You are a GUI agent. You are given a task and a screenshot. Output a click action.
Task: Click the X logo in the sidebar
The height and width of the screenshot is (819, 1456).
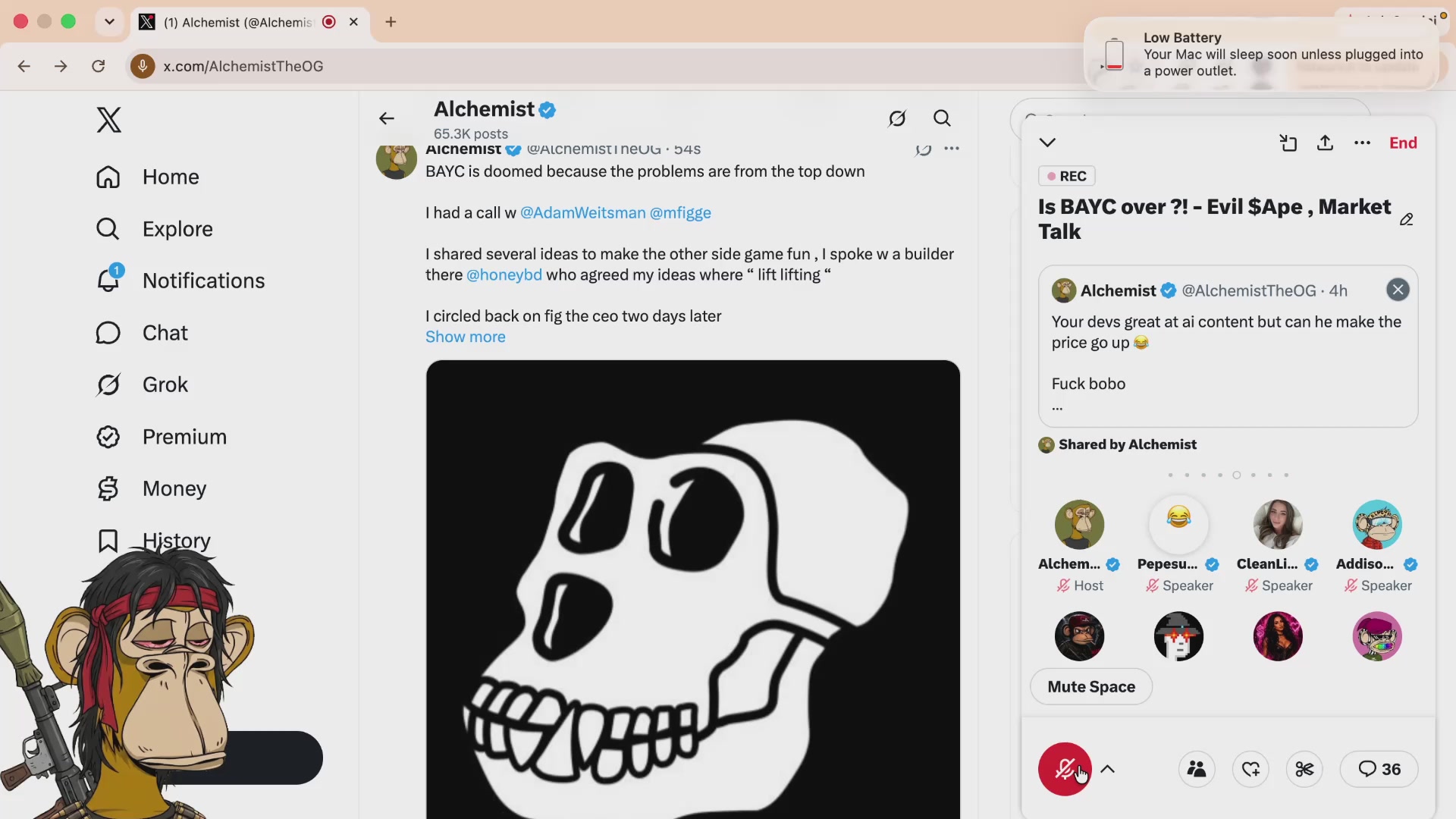click(x=108, y=120)
